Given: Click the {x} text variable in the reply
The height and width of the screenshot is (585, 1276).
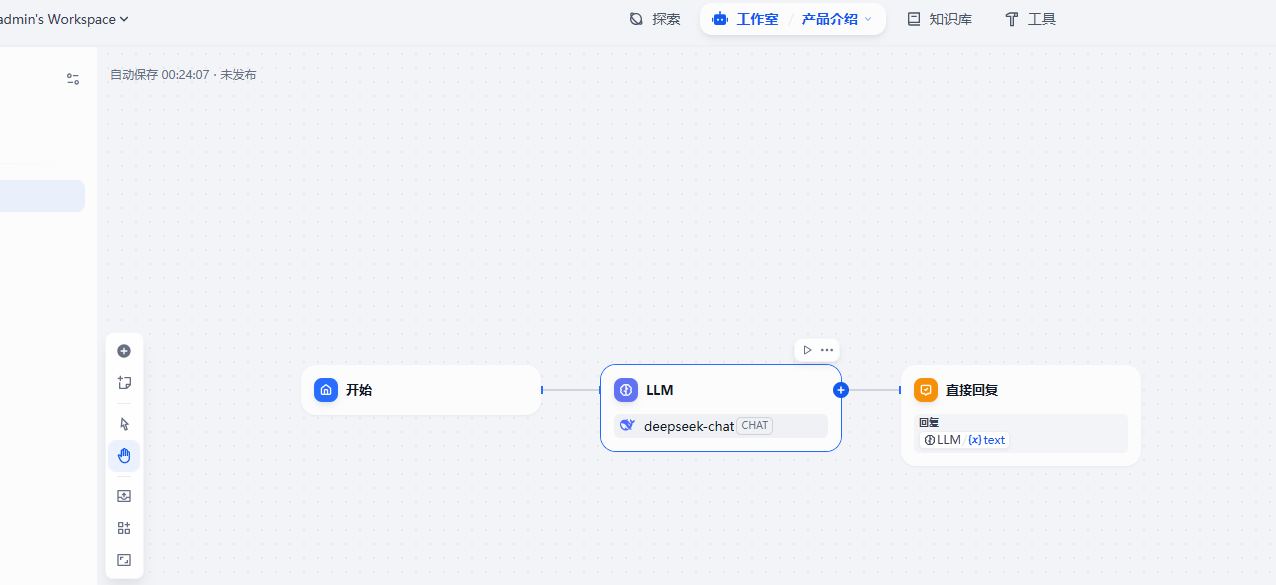Looking at the screenshot, I should [987, 440].
